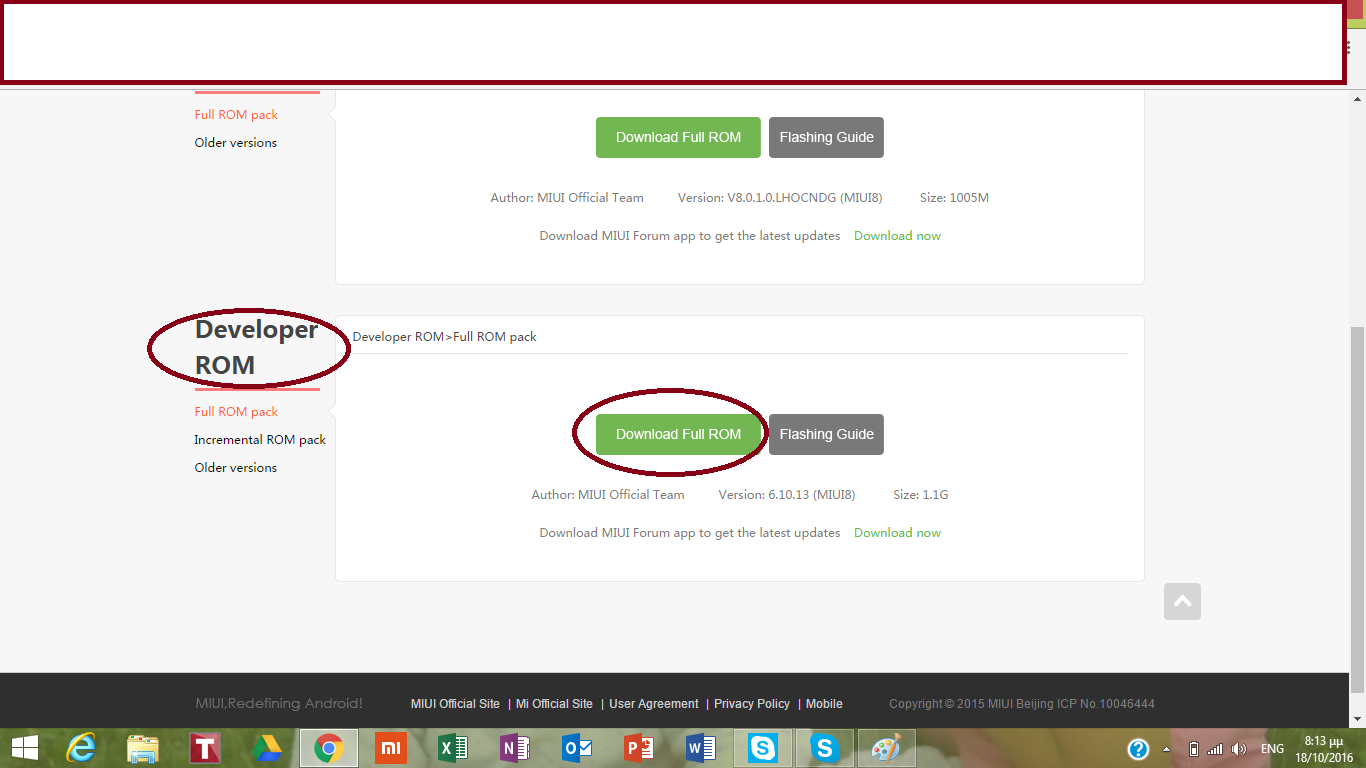Open the Privacy Policy footer link
The height and width of the screenshot is (768, 1366).
point(752,704)
